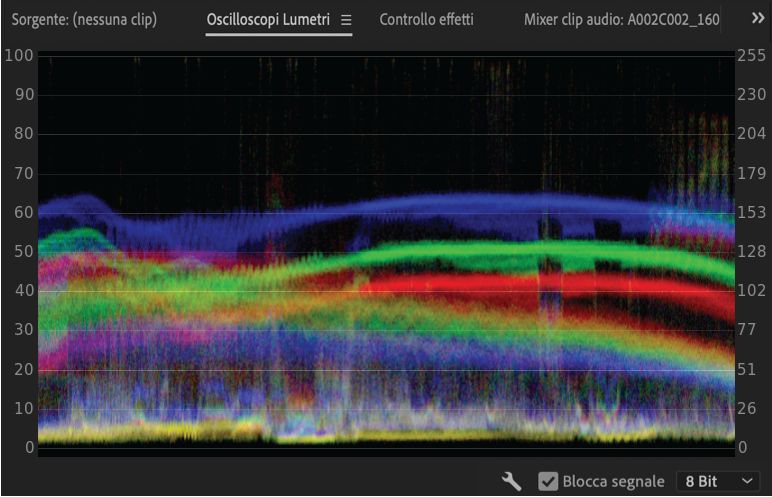
Task: Select the Oscilloscopi Lumetri tab
Action: click(x=268, y=20)
